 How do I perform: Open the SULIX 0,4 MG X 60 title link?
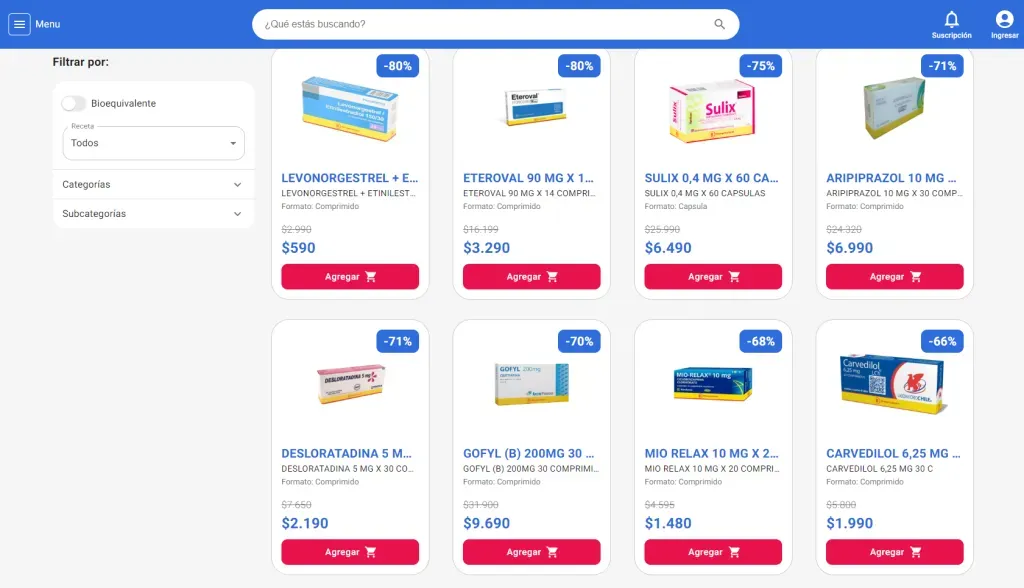(711, 178)
